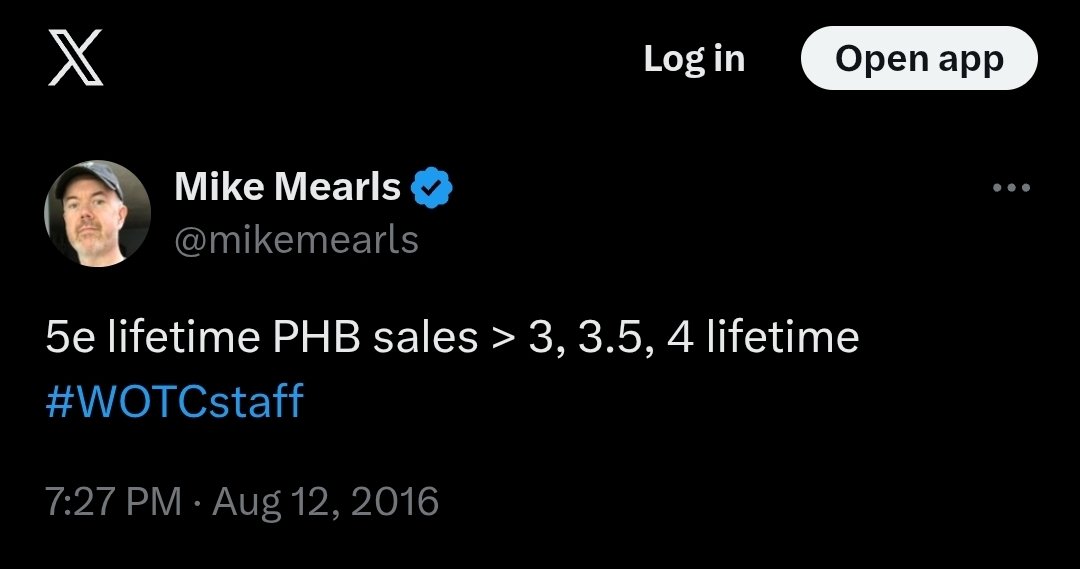
Task: Click the X logo icon
Action: (75, 59)
